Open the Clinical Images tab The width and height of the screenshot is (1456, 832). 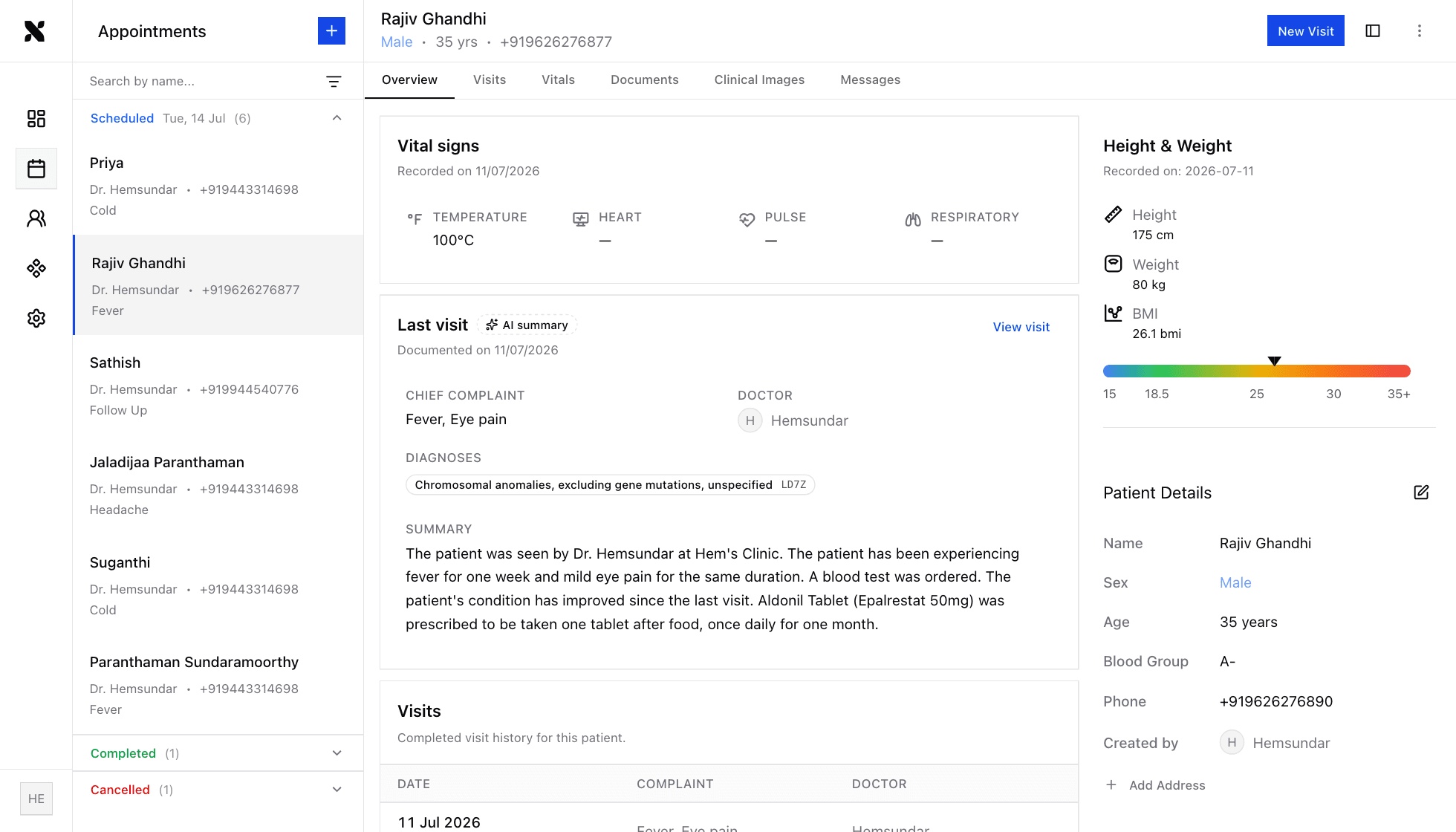click(x=759, y=79)
